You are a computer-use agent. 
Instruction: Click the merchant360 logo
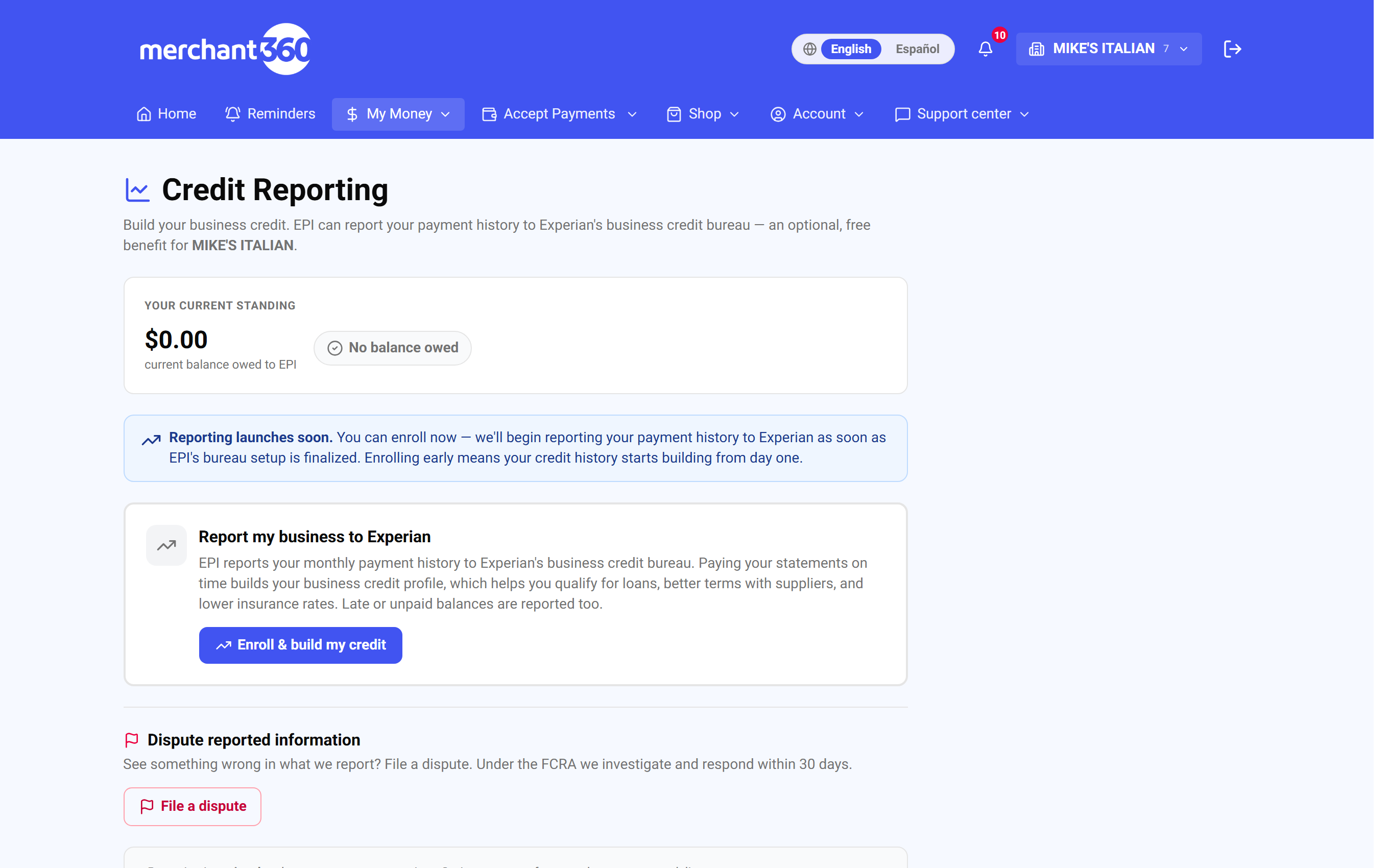225,49
